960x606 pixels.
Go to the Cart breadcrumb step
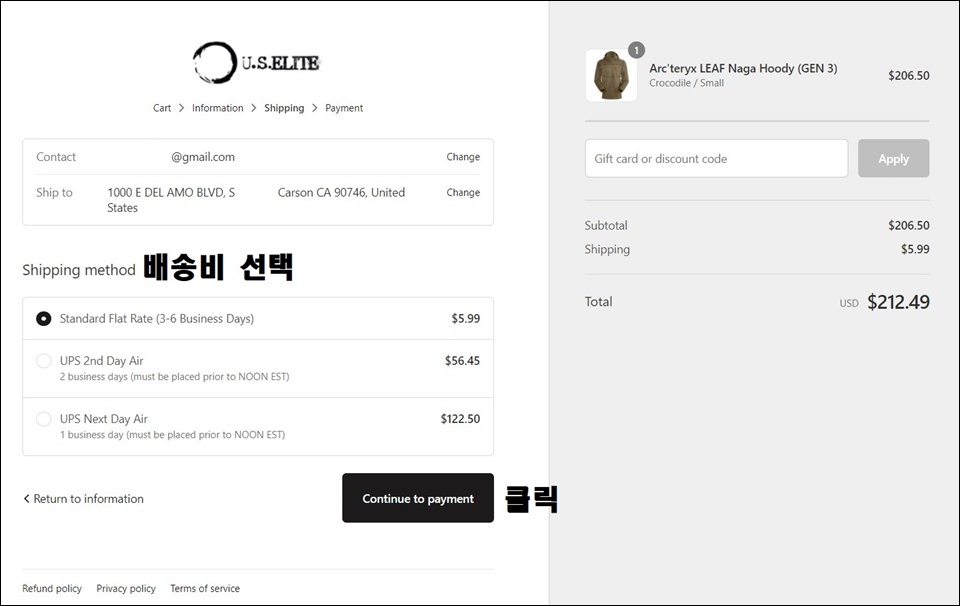[x=162, y=108]
